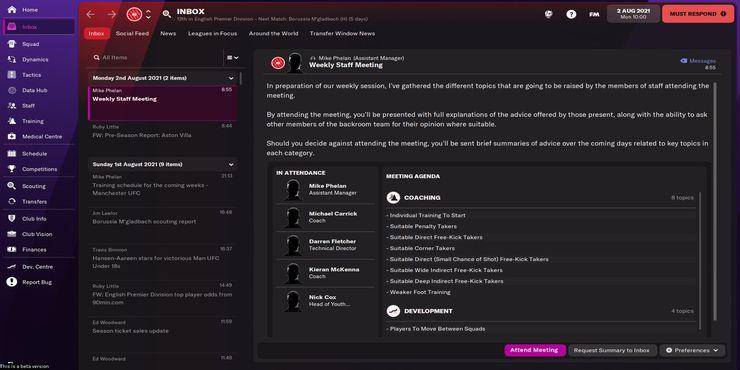
Task: Click the help question mark icon
Action: point(571,14)
